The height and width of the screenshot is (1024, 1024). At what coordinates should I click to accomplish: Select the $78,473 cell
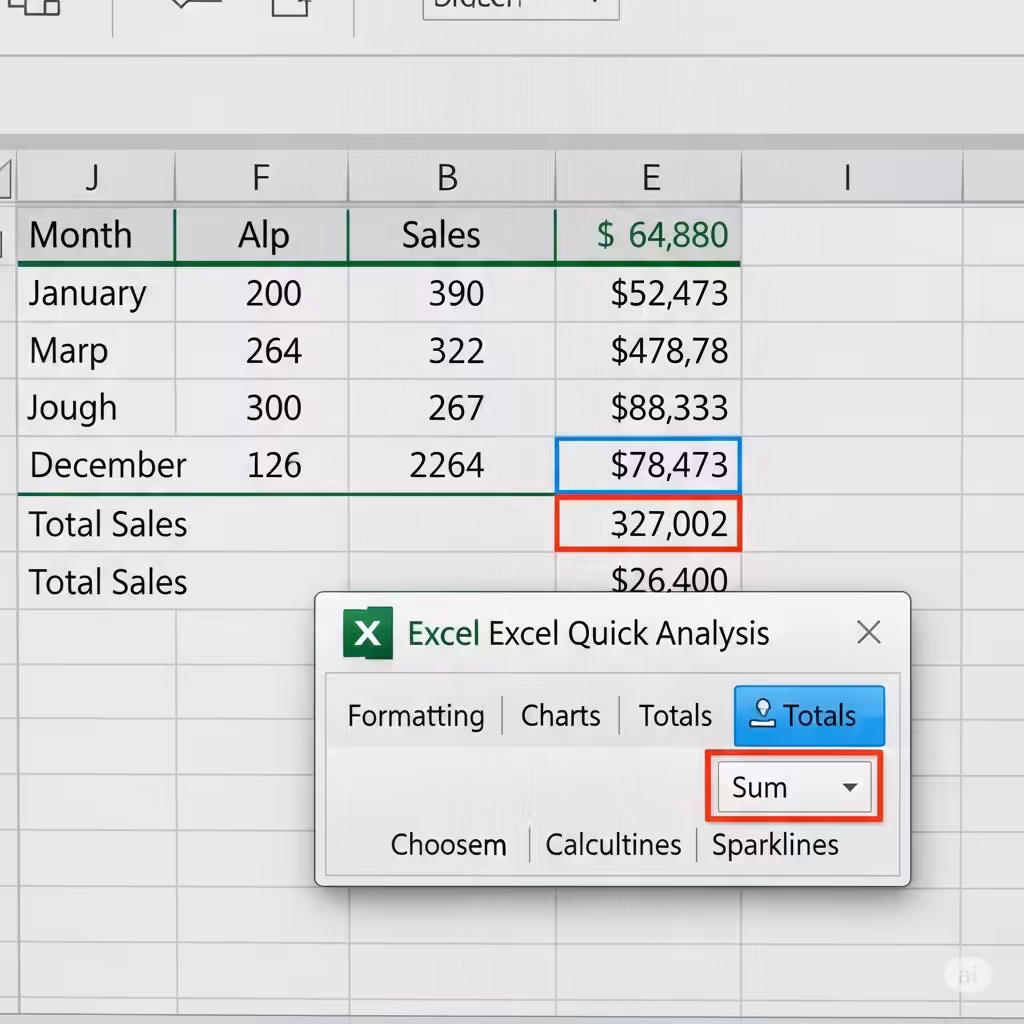click(x=648, y=465)
